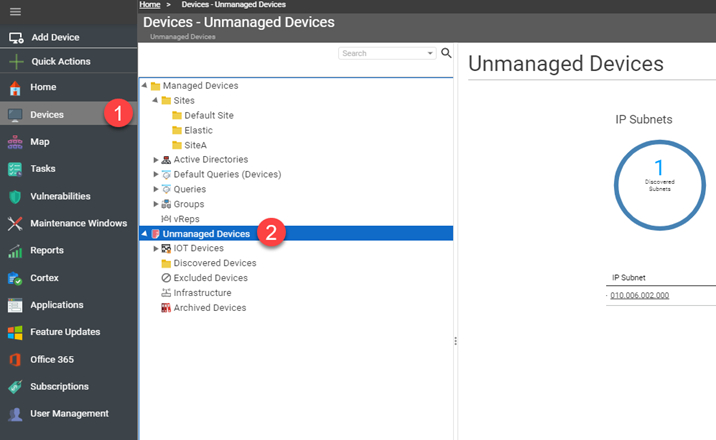Screen dimensions: 716x440
Task: Expand the Groups tree node
Action: pos(156,204)
